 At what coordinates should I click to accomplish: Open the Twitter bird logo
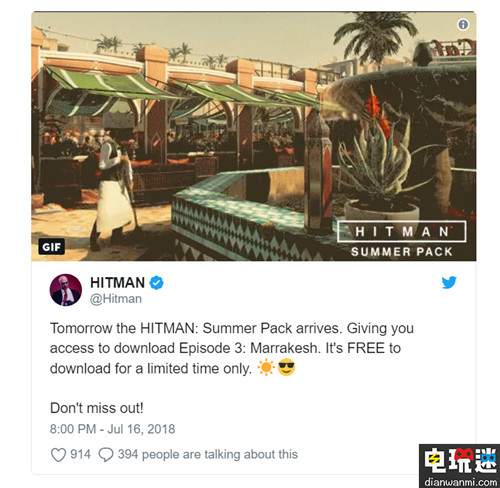(449, 282)
